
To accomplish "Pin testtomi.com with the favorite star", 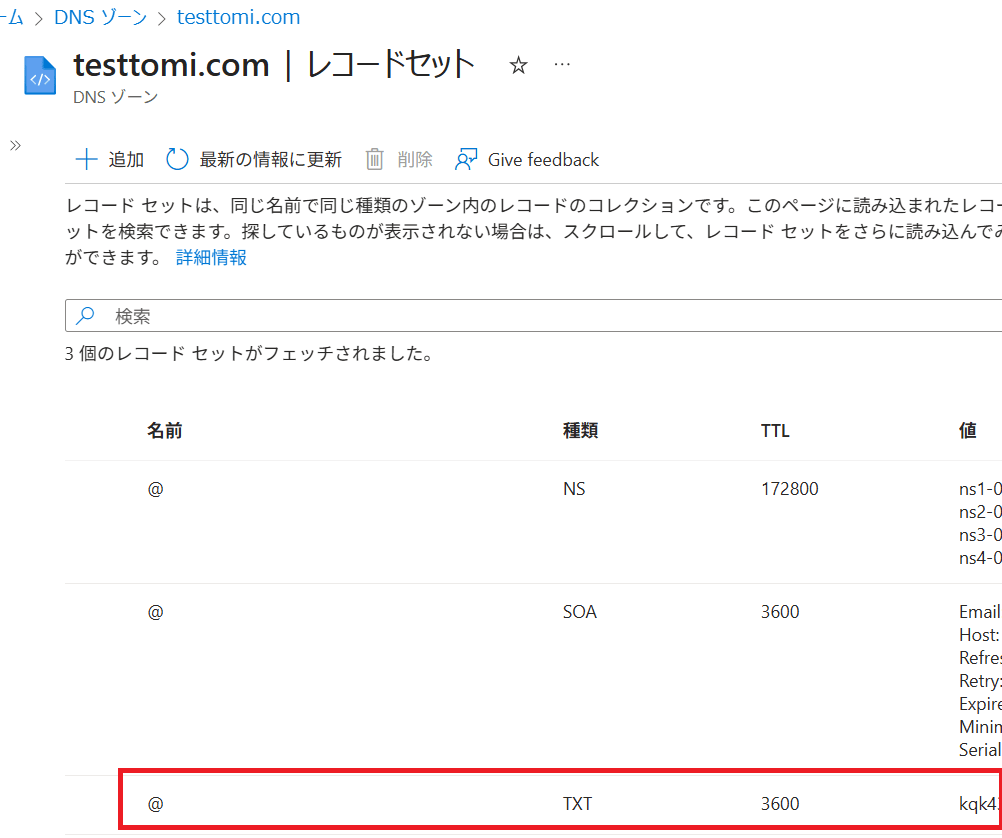I will [518, 66].
